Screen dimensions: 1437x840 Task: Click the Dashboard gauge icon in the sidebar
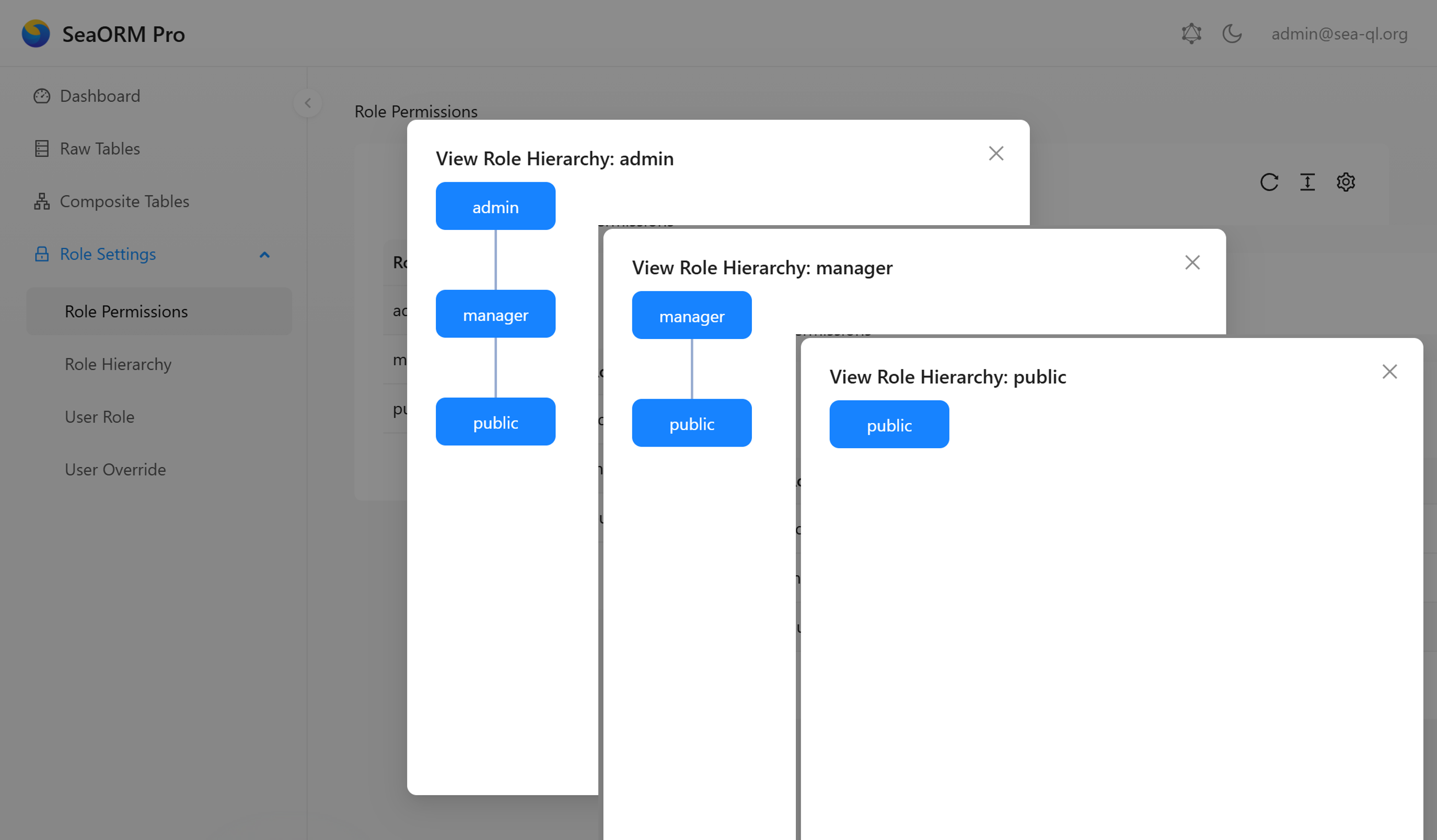(x=42, y=96)
